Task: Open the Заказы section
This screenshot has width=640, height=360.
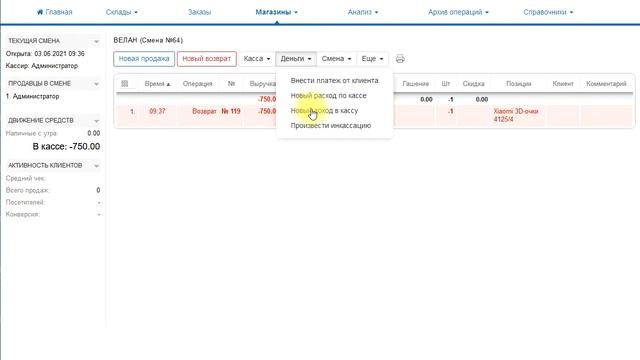Action: (199, 12)
